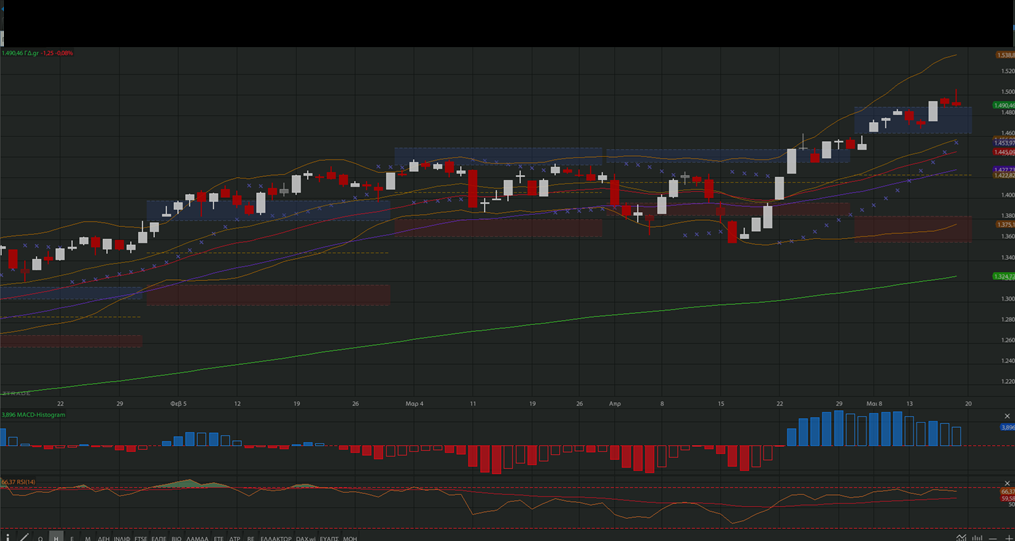Click the 1.240 price axis label

click(1006, 361)
